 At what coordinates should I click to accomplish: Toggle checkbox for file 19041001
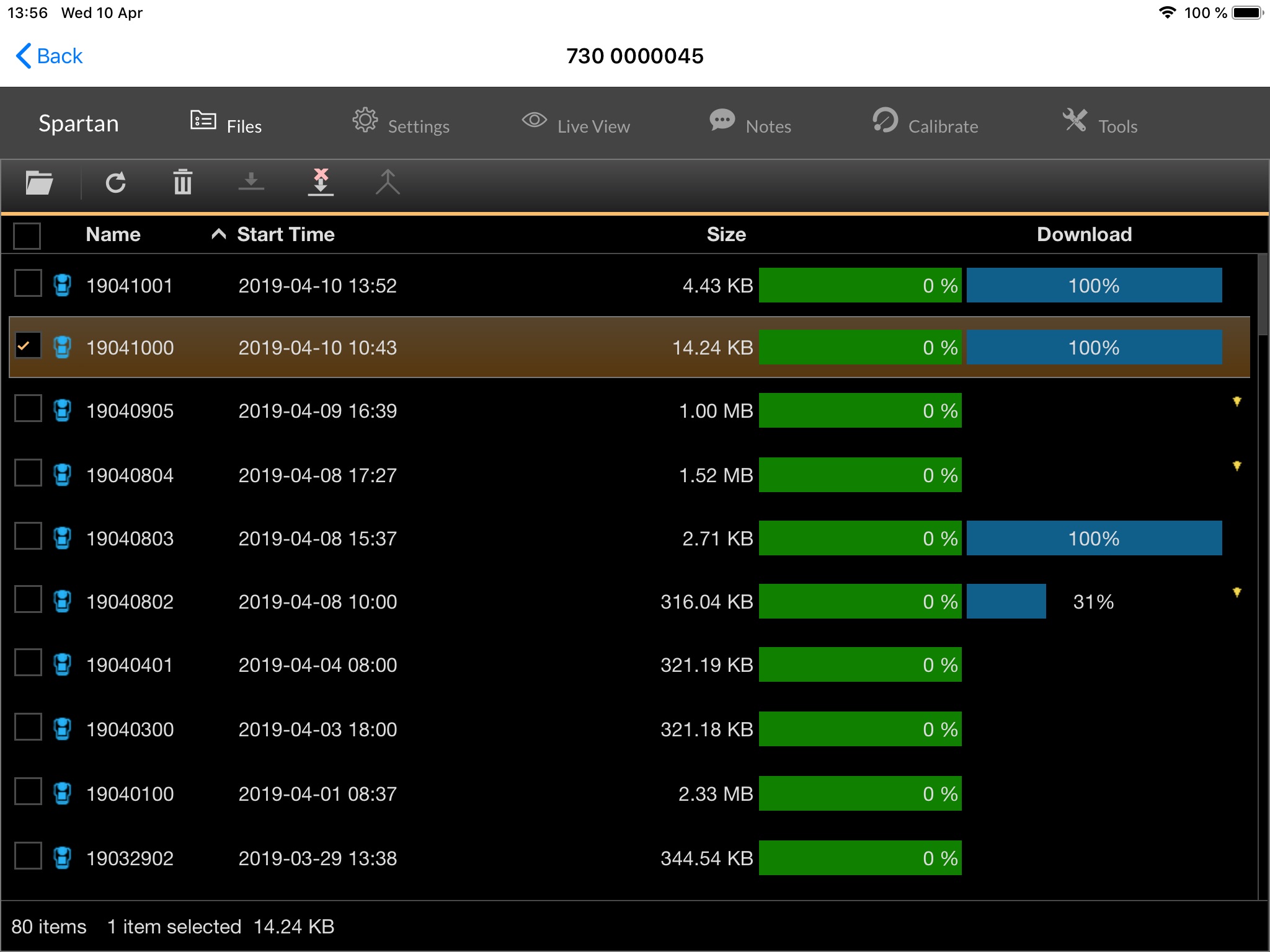[x=27, y=284]
